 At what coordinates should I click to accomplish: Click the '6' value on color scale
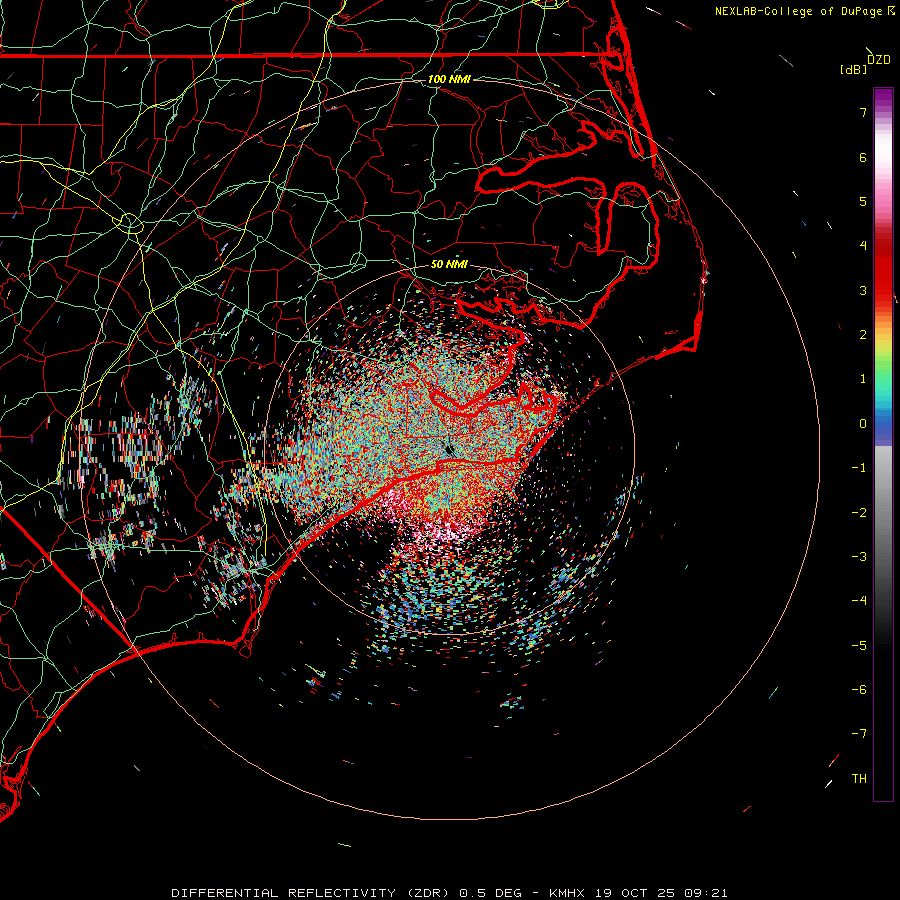[x=863, y=157]
